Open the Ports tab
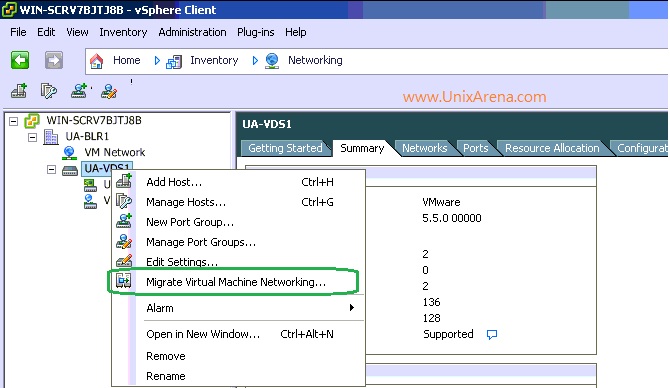Viewport: 670px width, 388px height. click(476, 148)
